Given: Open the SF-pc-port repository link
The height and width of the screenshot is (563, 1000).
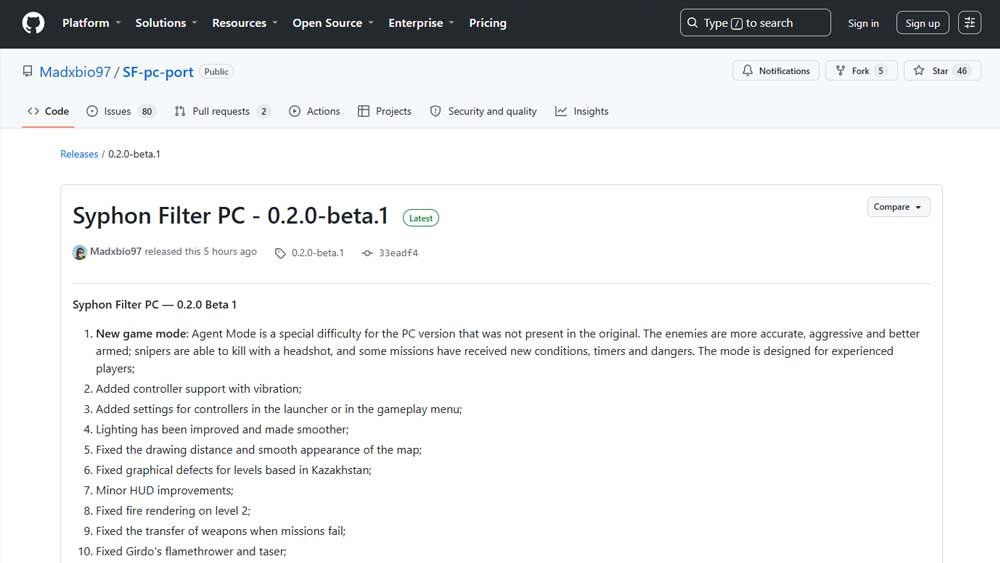Looking at the screenshot, I should [x=158, y=72].
